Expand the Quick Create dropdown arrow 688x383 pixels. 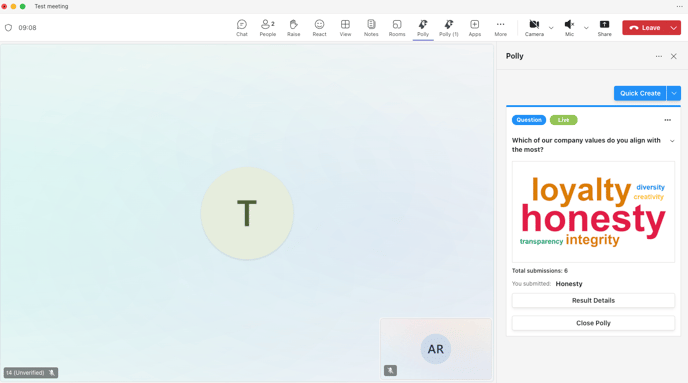point(674,93)
